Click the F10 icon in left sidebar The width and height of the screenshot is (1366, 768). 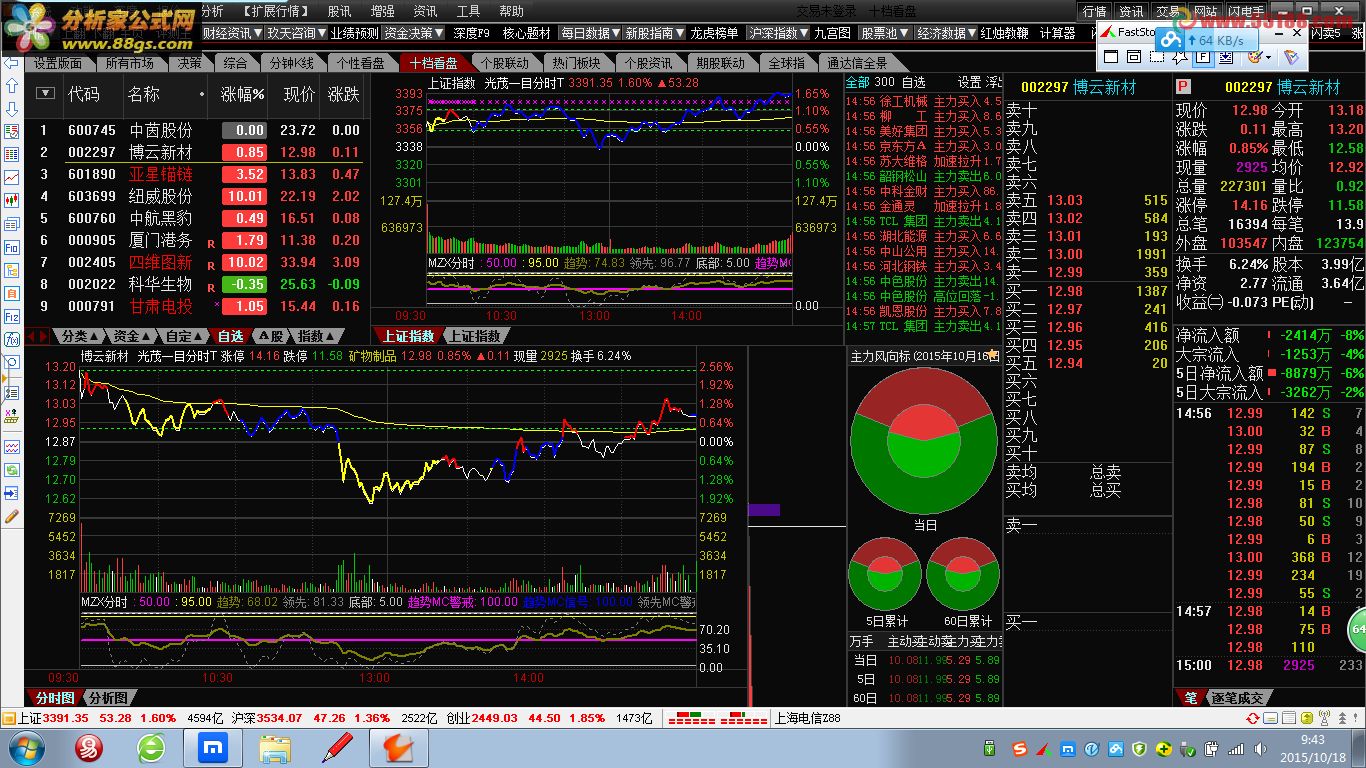[12, 247]
